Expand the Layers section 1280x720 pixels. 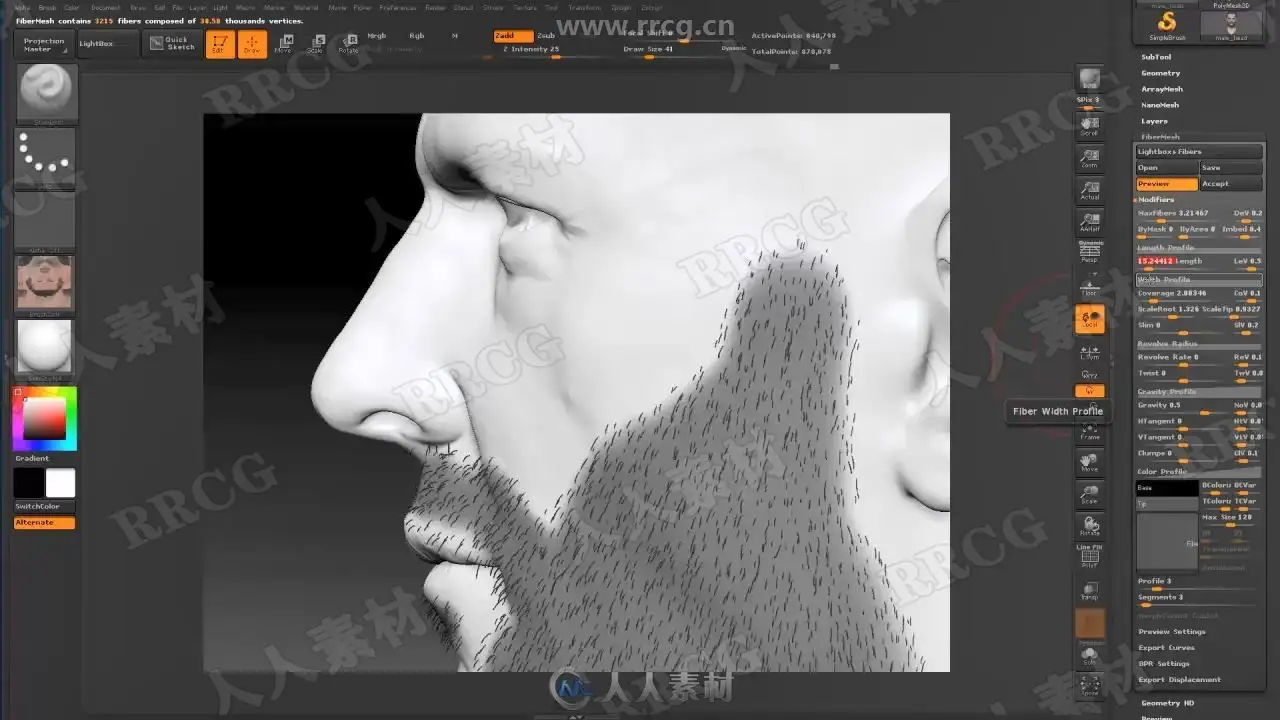(x=1154, y=121)
